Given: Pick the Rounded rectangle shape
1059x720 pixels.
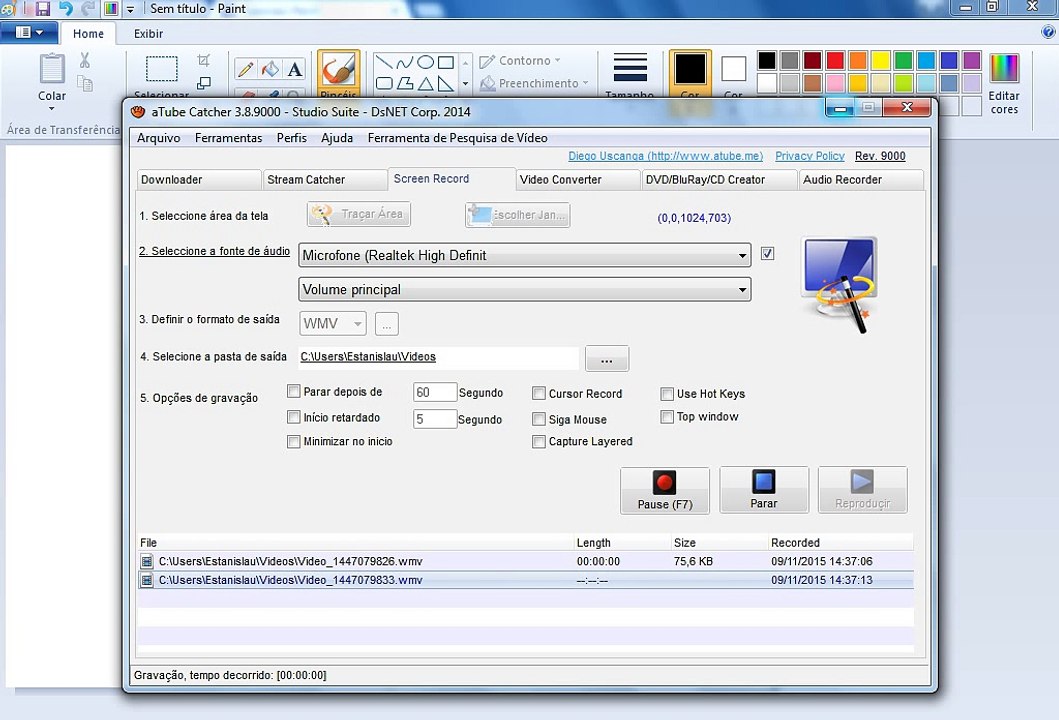Looking at the screenshot, I should [384, 83].
